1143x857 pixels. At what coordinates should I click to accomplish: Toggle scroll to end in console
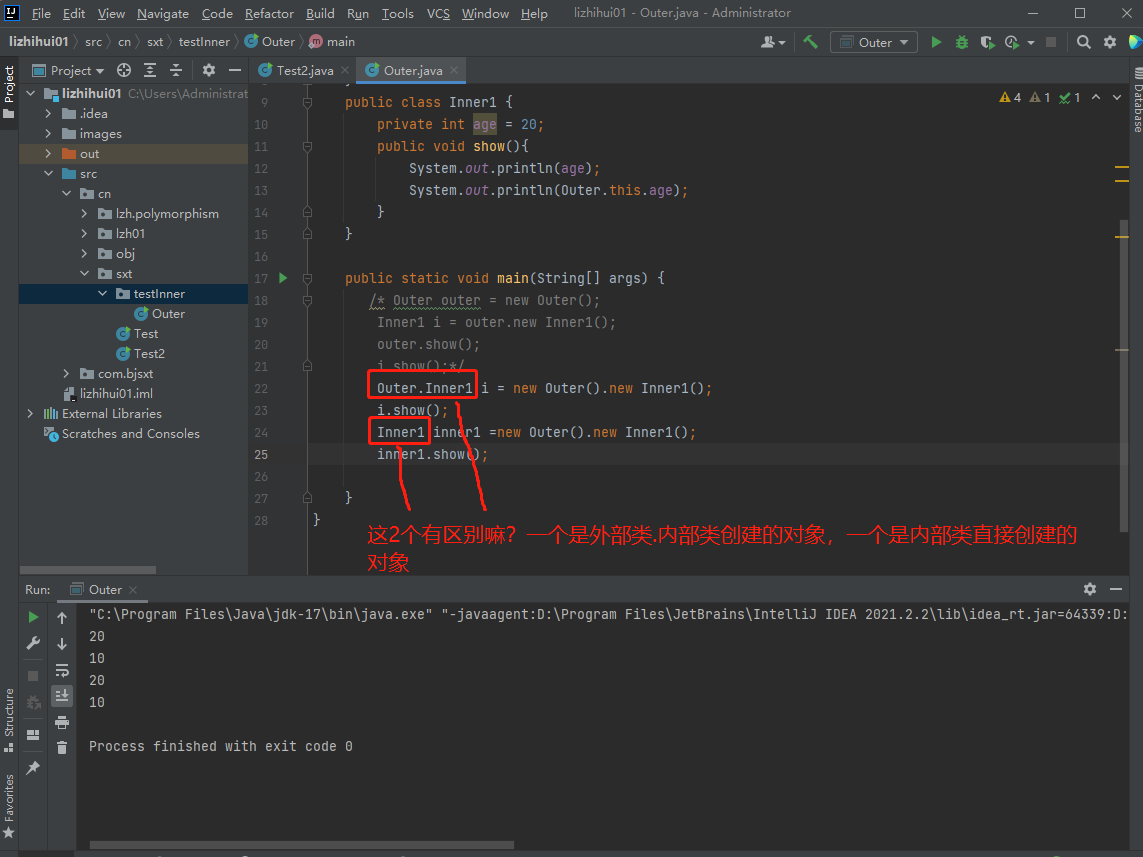pos(62,695)
